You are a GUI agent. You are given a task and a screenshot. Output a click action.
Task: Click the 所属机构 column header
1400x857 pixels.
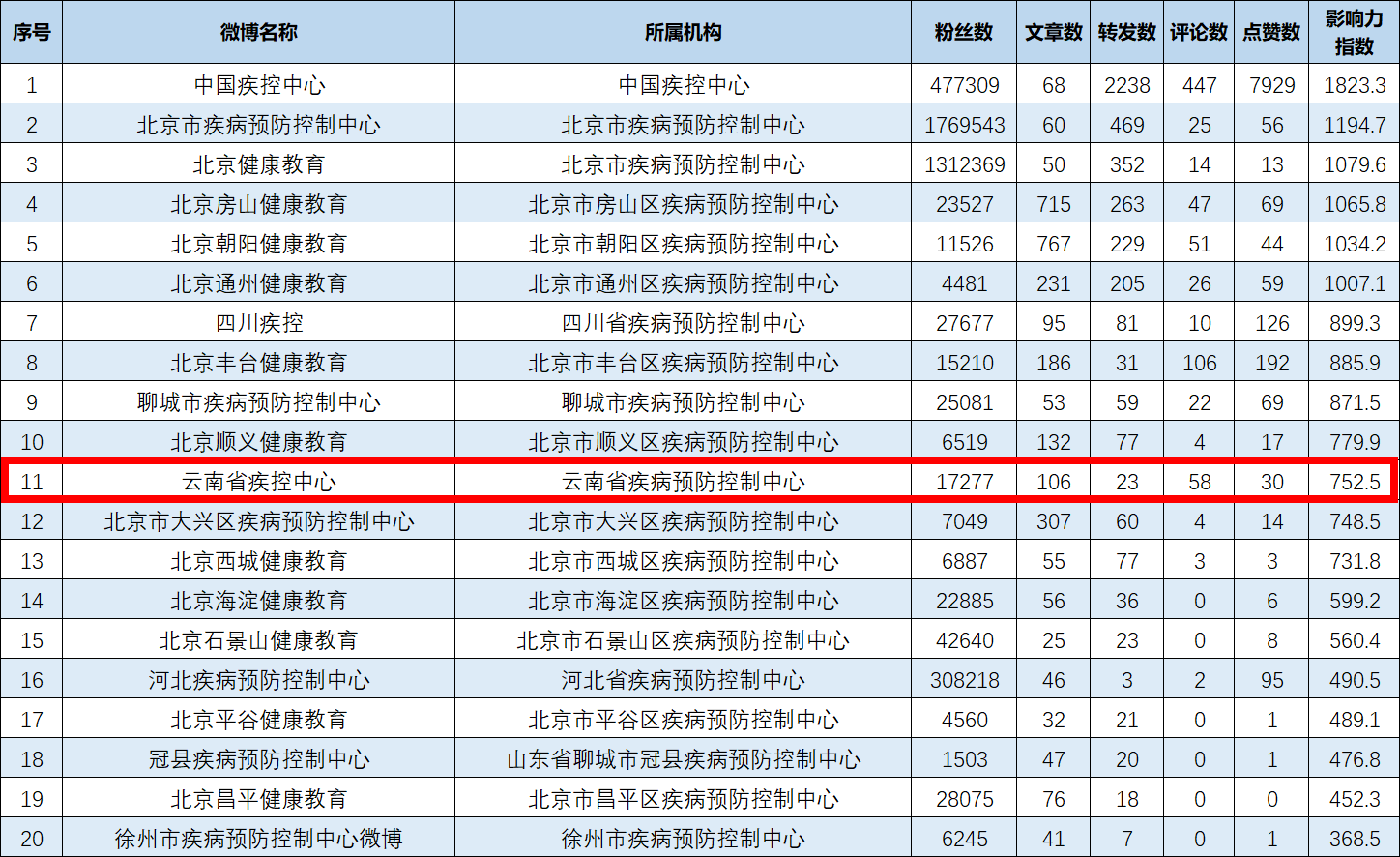(684, 32)
